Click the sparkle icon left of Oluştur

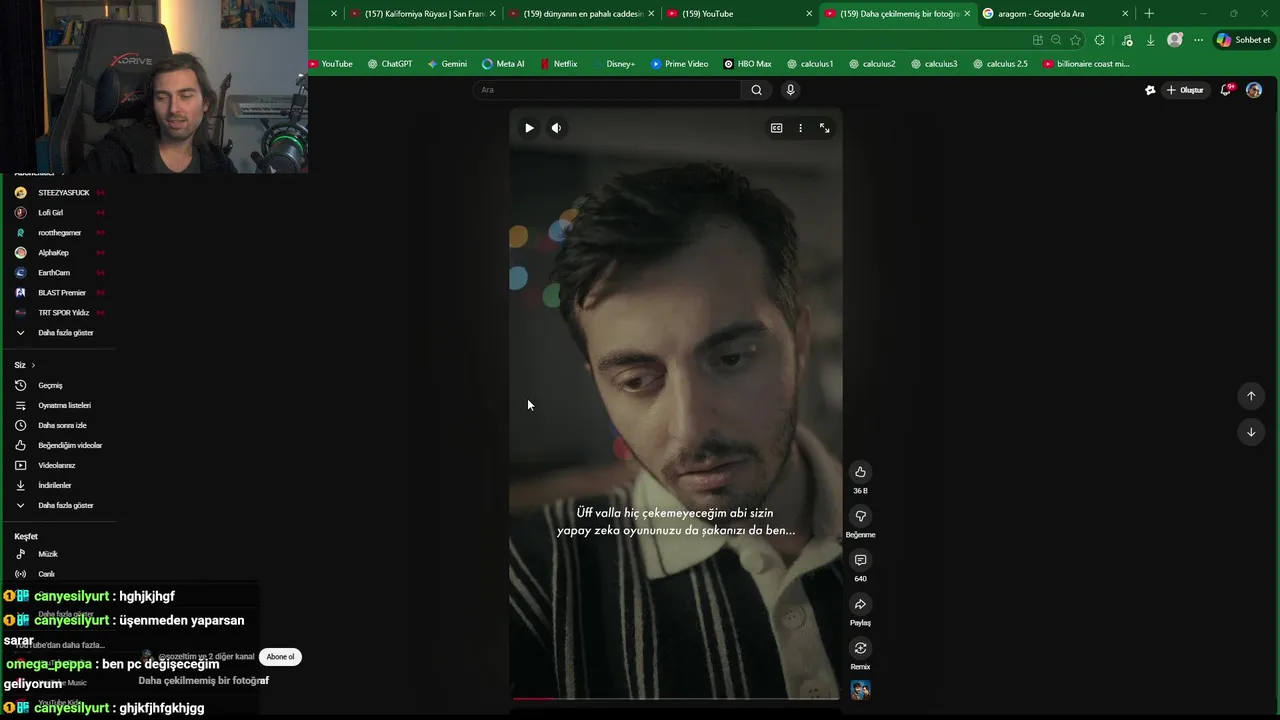coord(1150,90)
